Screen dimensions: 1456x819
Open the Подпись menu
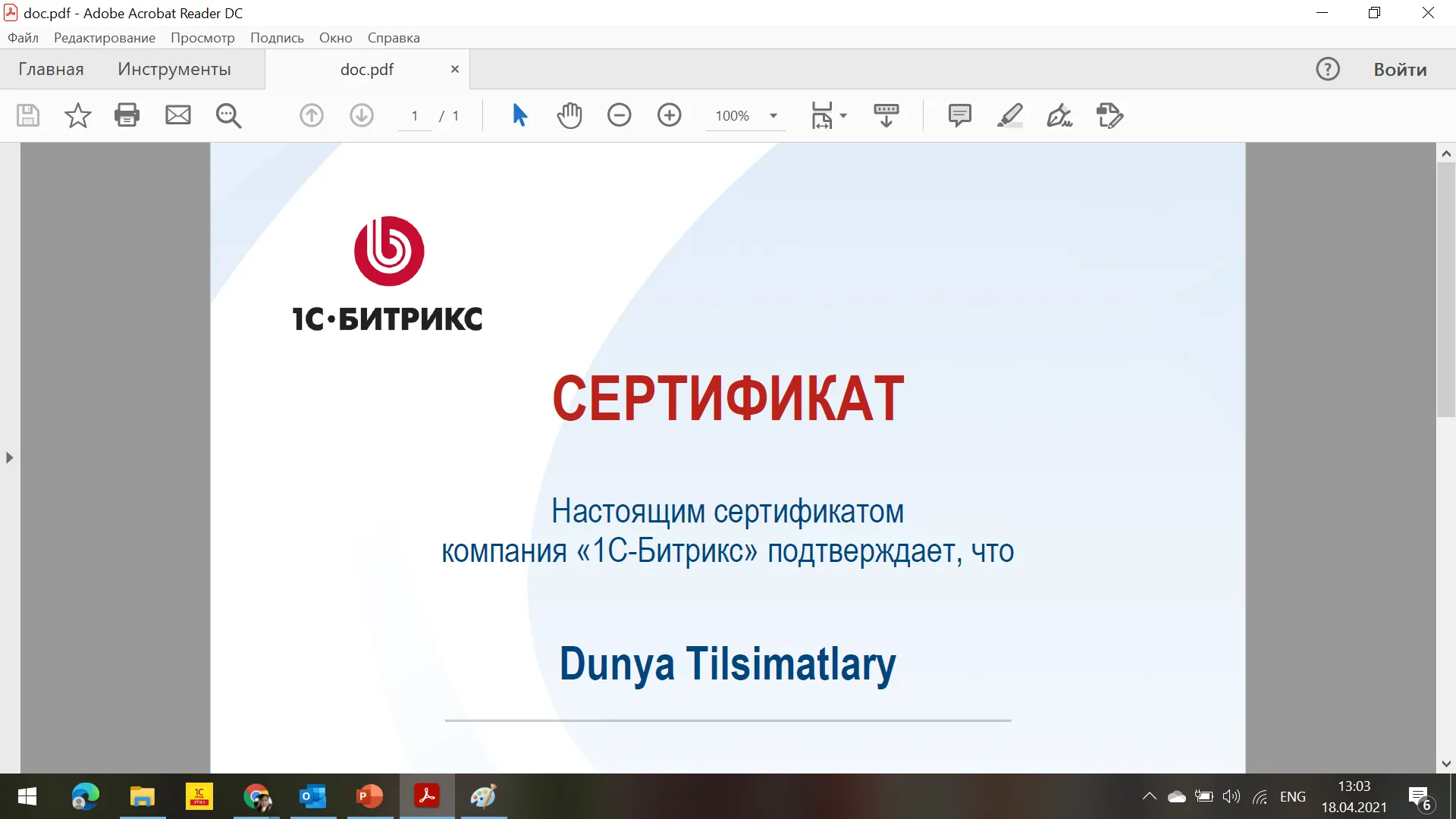(277, 38)
